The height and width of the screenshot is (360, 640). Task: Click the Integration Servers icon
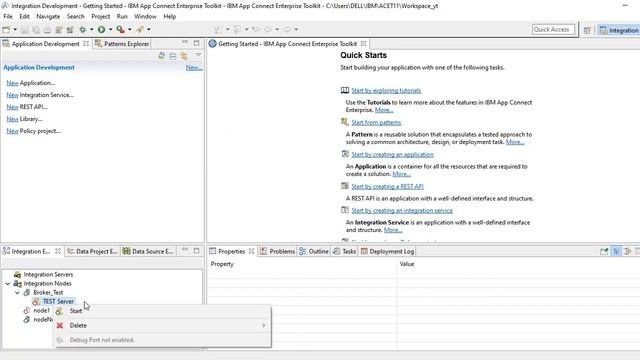17,275
